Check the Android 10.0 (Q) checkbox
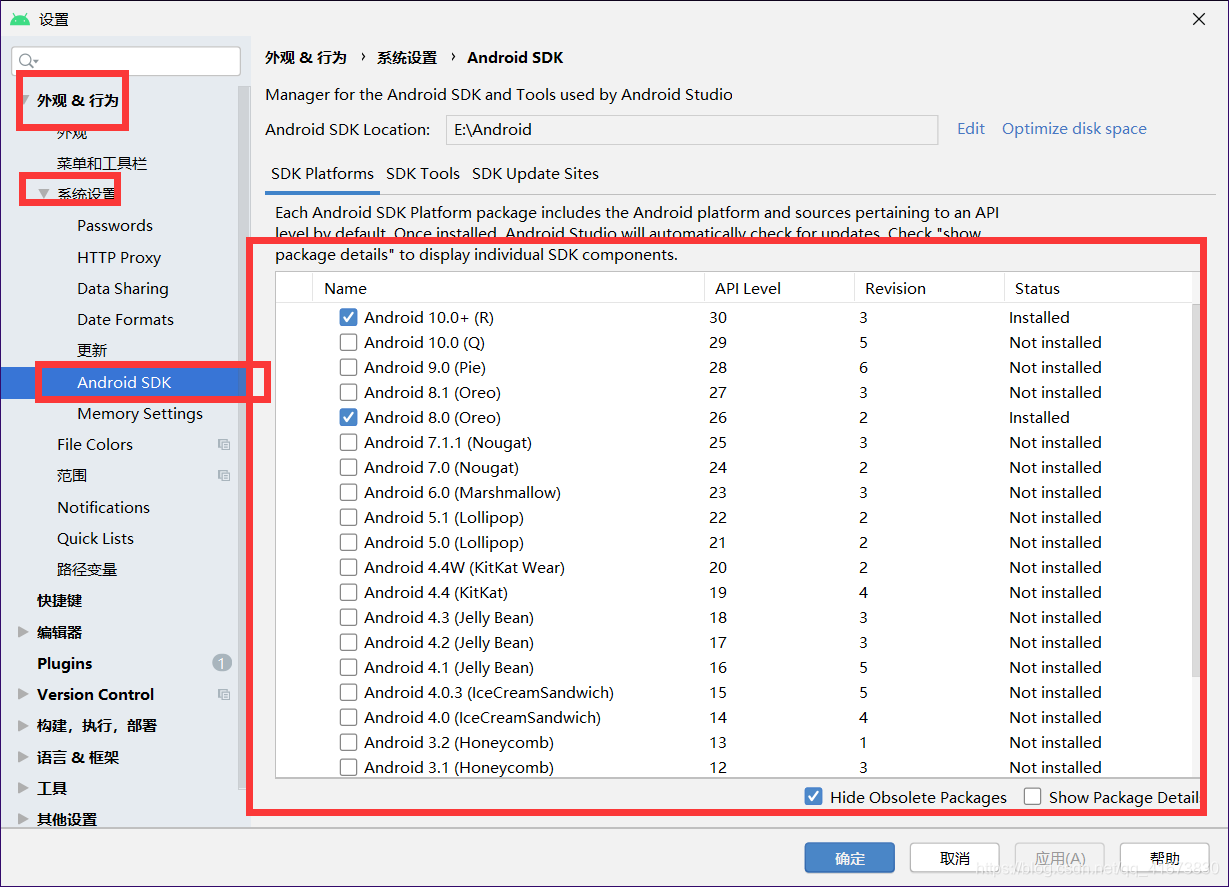Image resolution: width=1229 pixels, height=887 pixels. pyautogui.click(x=348, y=343)
